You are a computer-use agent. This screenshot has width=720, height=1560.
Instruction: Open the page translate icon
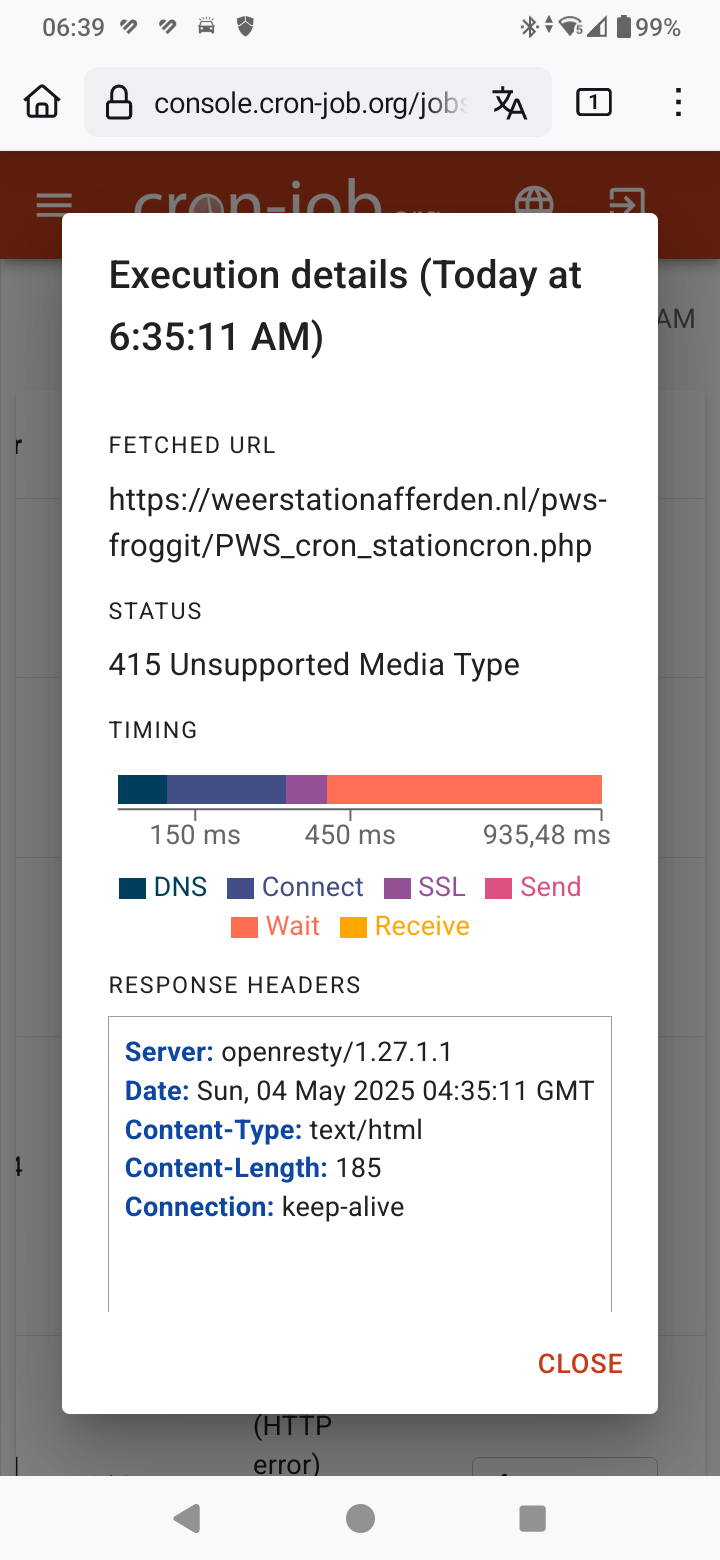[x=509, y=102]
